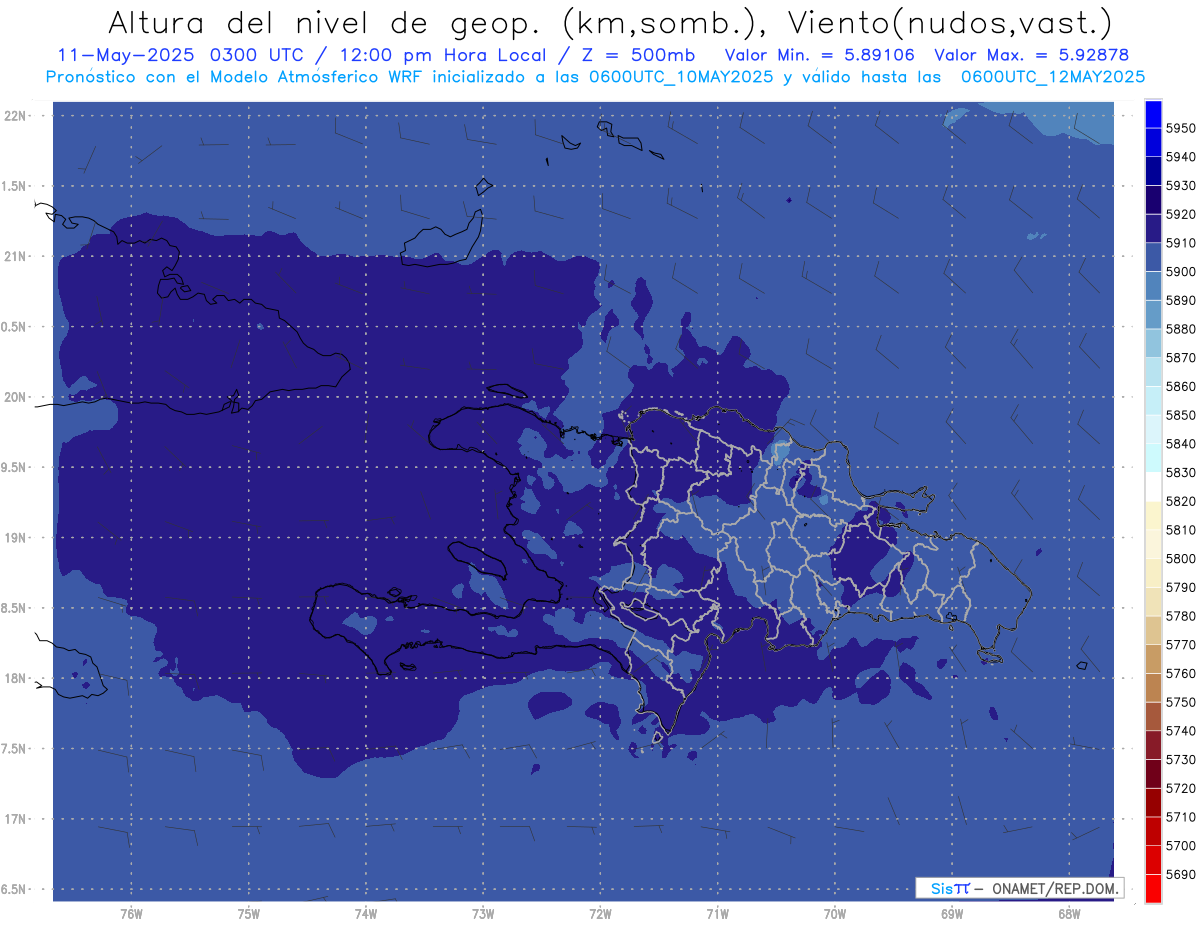Click the '1.5N' latitude label
The image size is (1200, 927).
point(15,186)
